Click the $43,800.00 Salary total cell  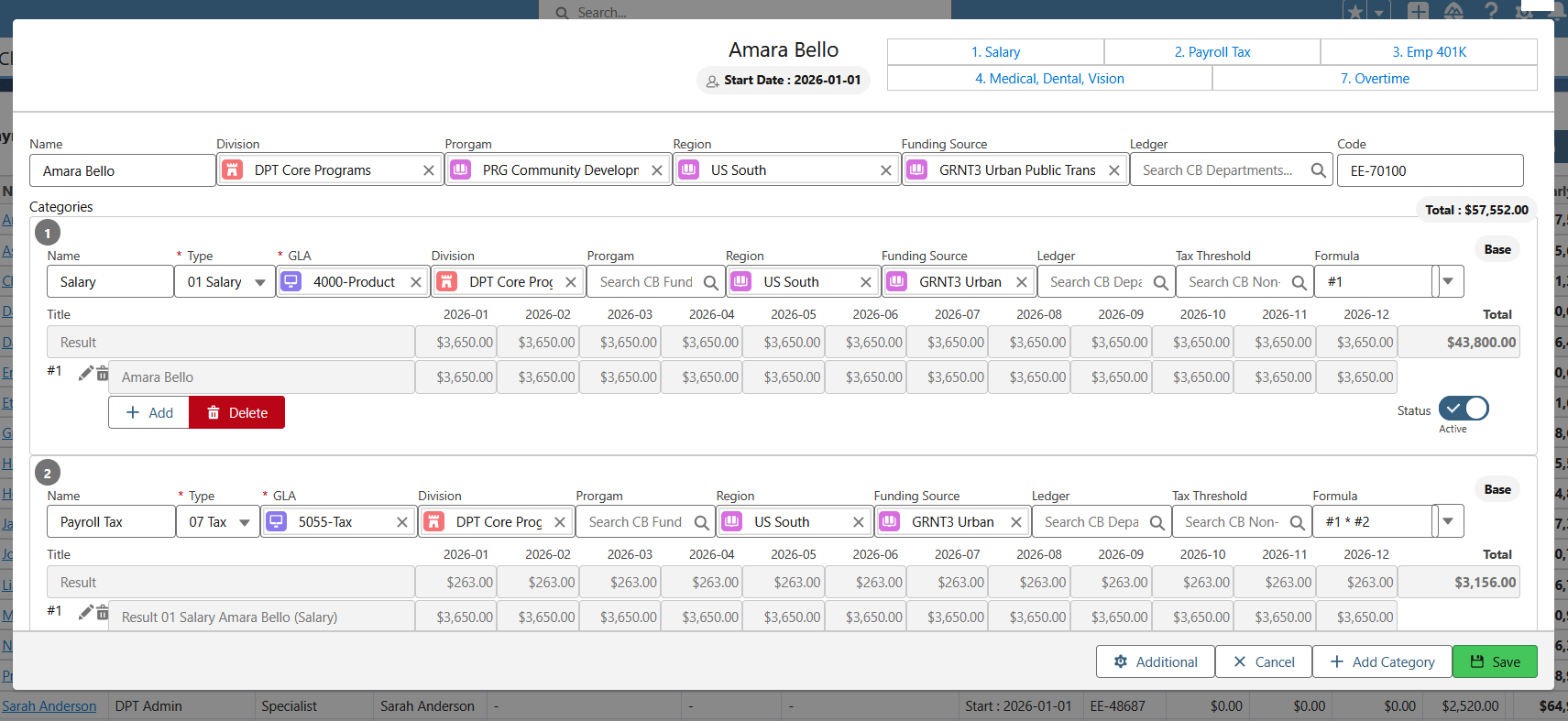(1458, 343)
